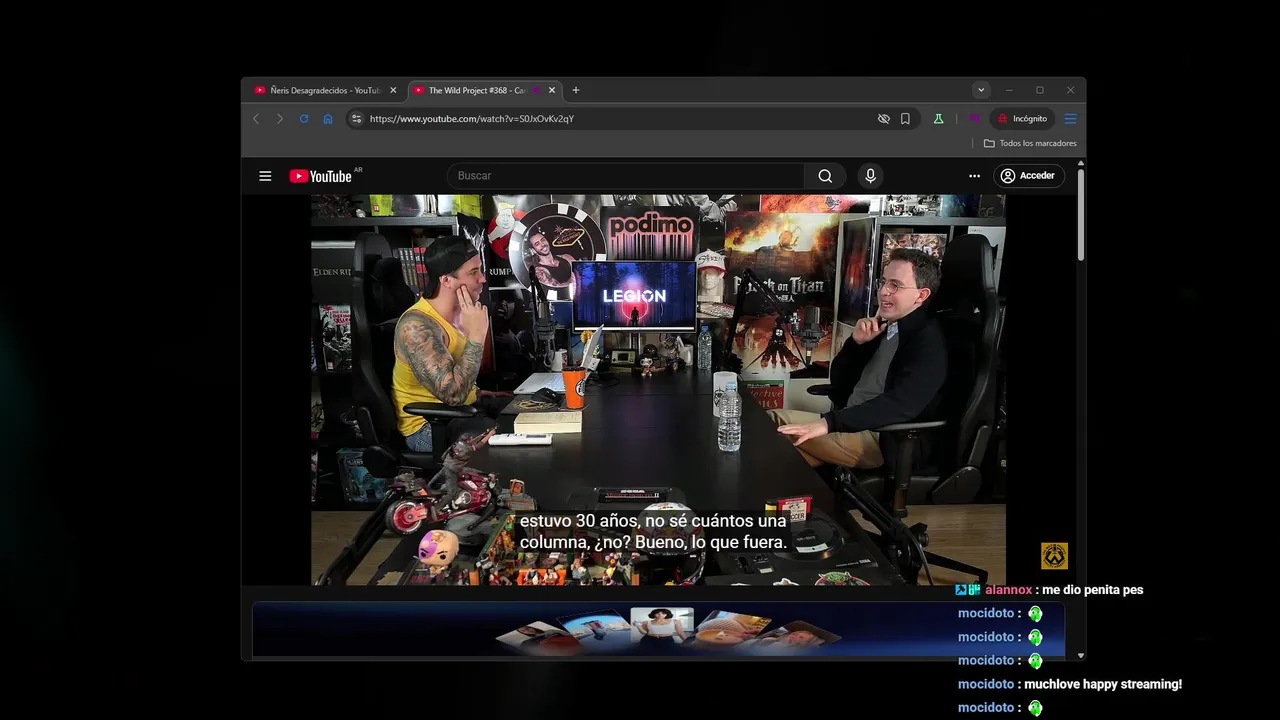Click the YouTube search magnifier button
This screenshot has width=1280, height=720.
(825, 176)
